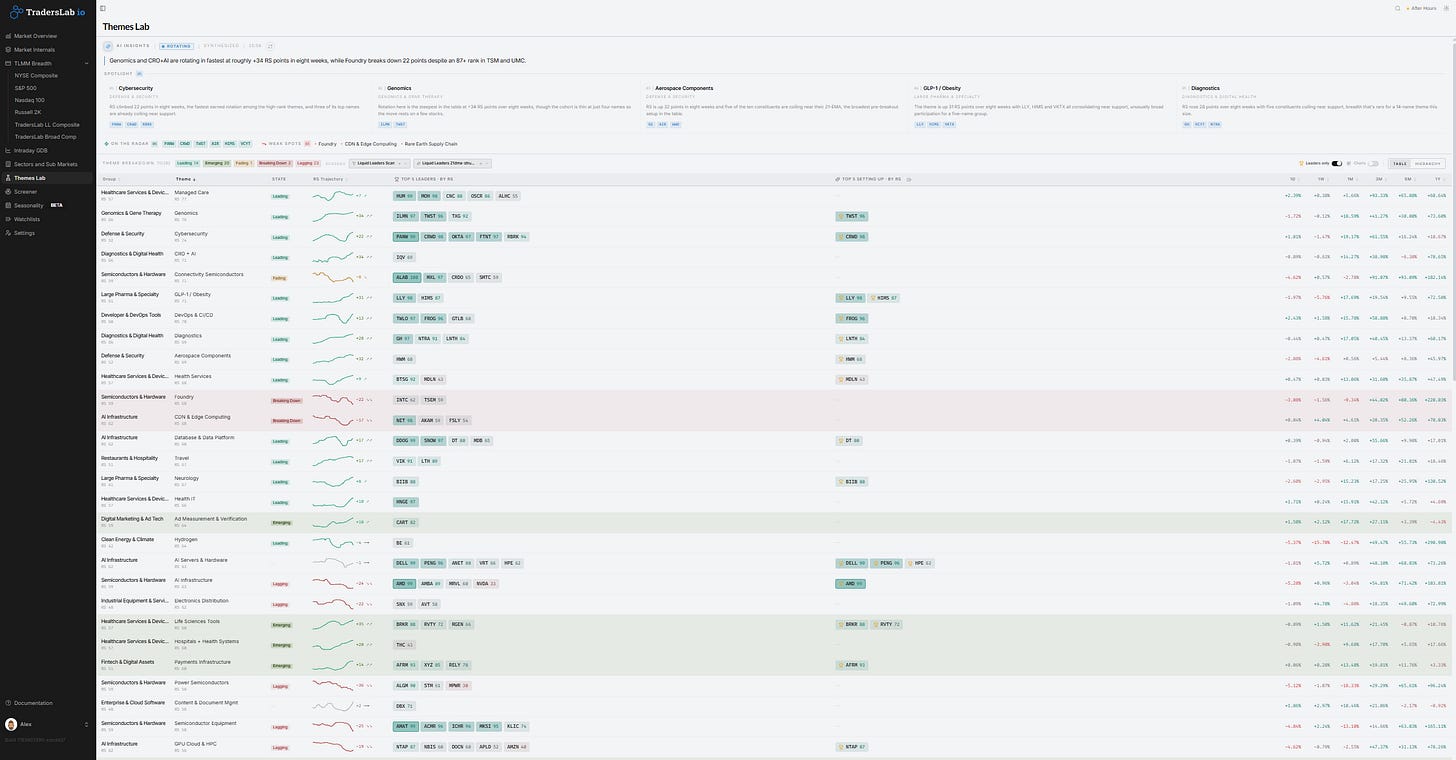Open Russell 2K in the sidebar

tap(29, 112)
